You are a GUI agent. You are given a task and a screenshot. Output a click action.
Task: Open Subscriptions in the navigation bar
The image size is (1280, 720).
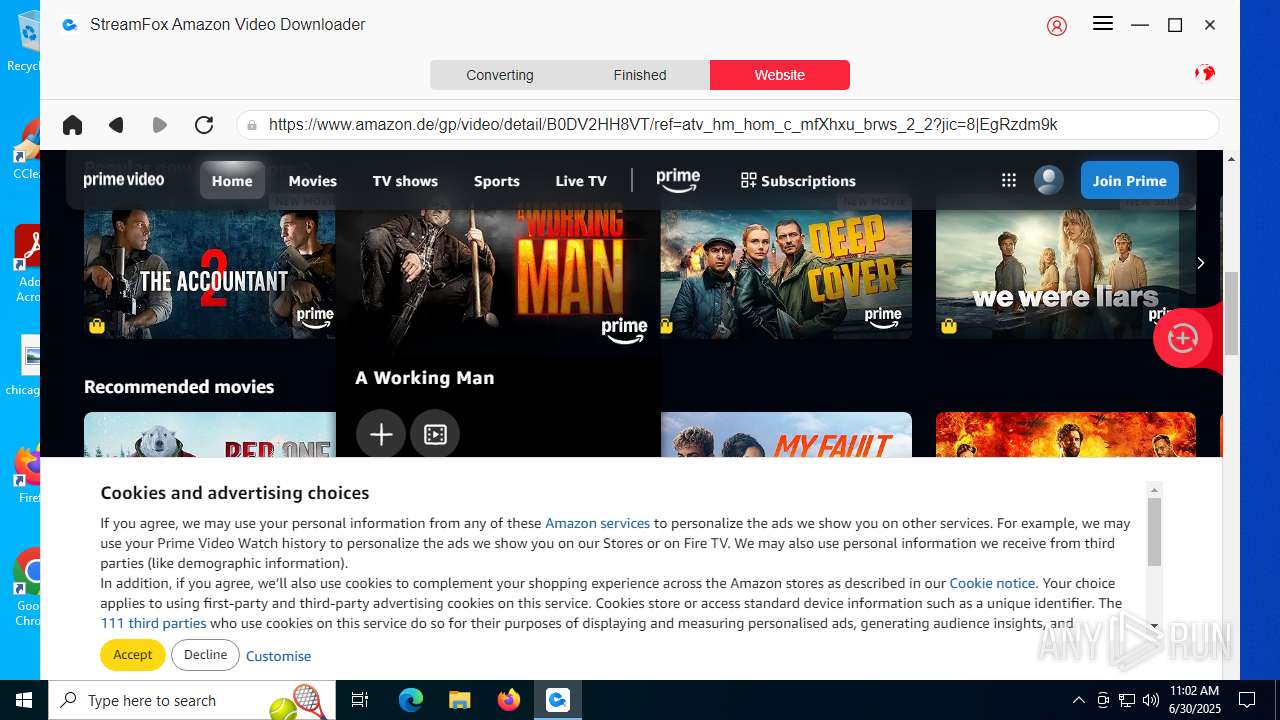(798, 181)
